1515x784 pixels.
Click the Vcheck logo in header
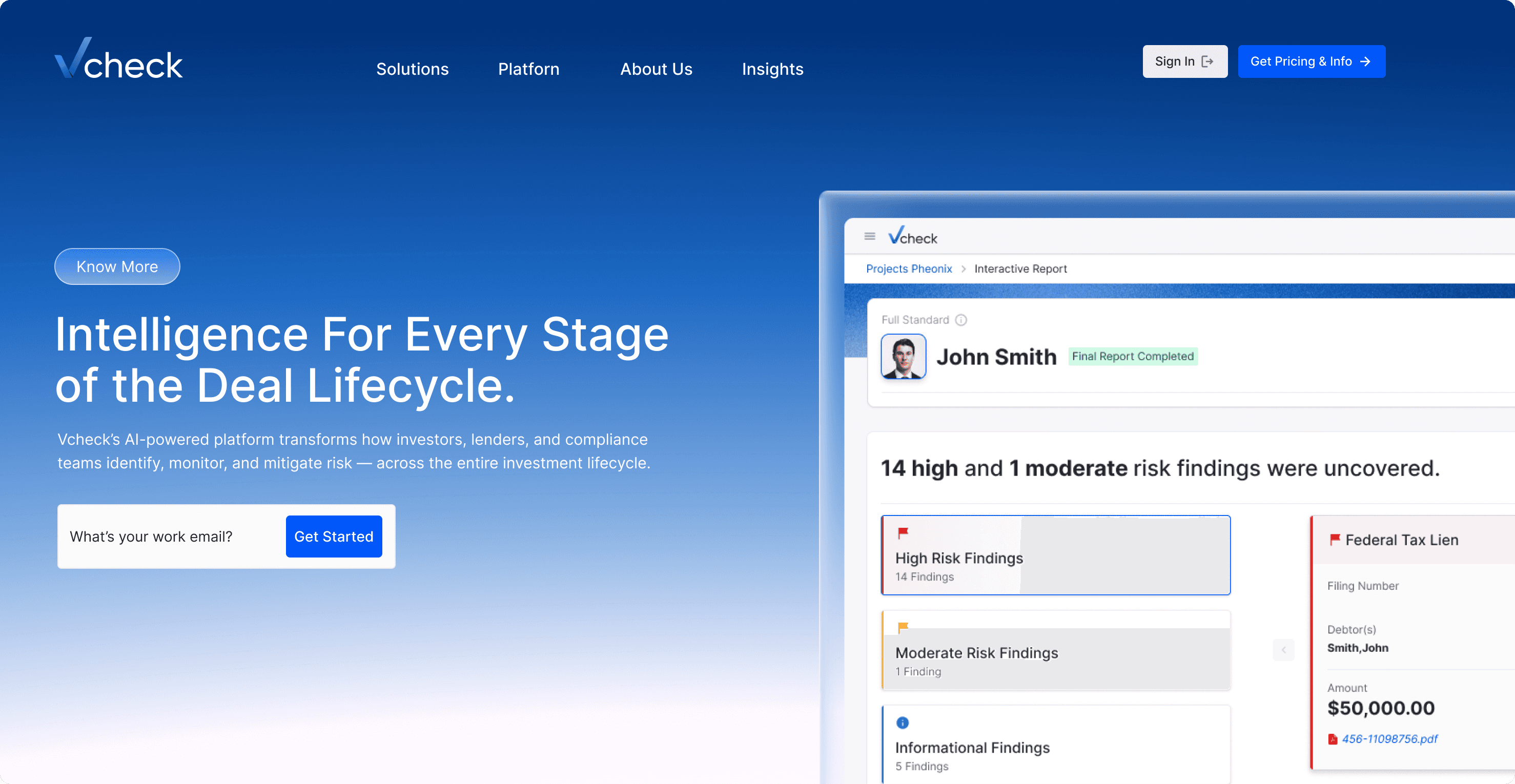tap(118, 59)
